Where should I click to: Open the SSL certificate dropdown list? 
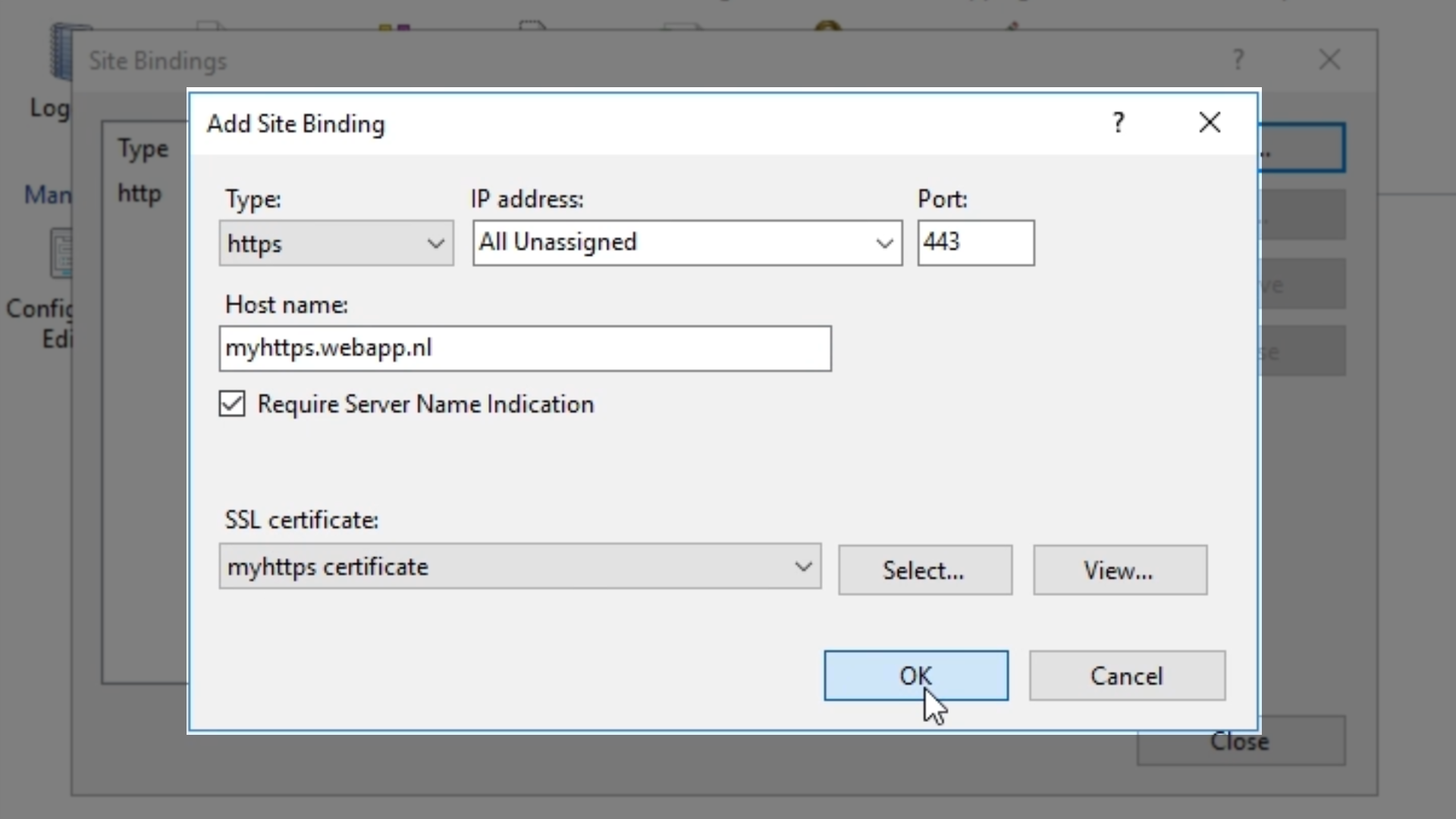(x=803, y=566)
